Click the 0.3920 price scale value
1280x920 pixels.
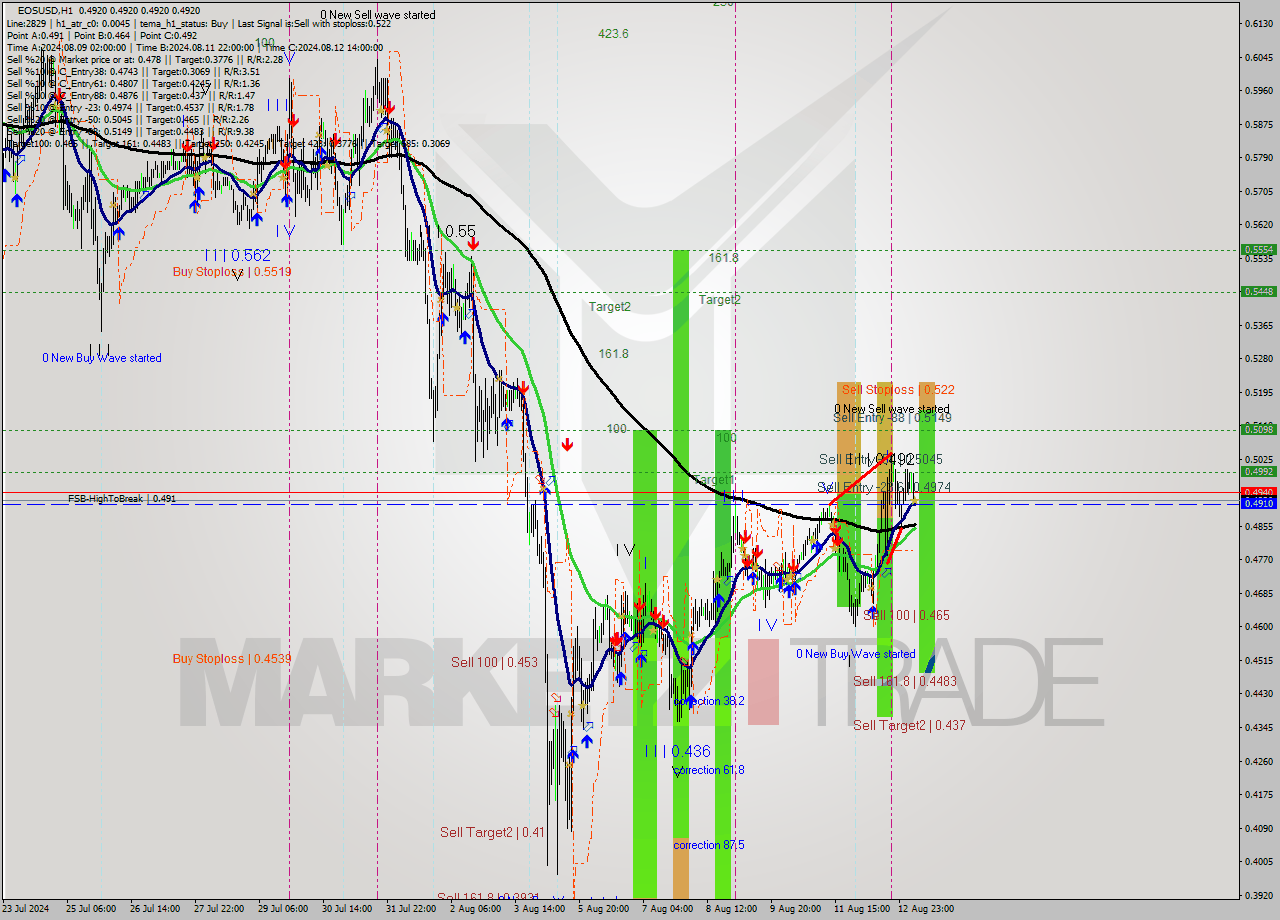pos(1258,895)
